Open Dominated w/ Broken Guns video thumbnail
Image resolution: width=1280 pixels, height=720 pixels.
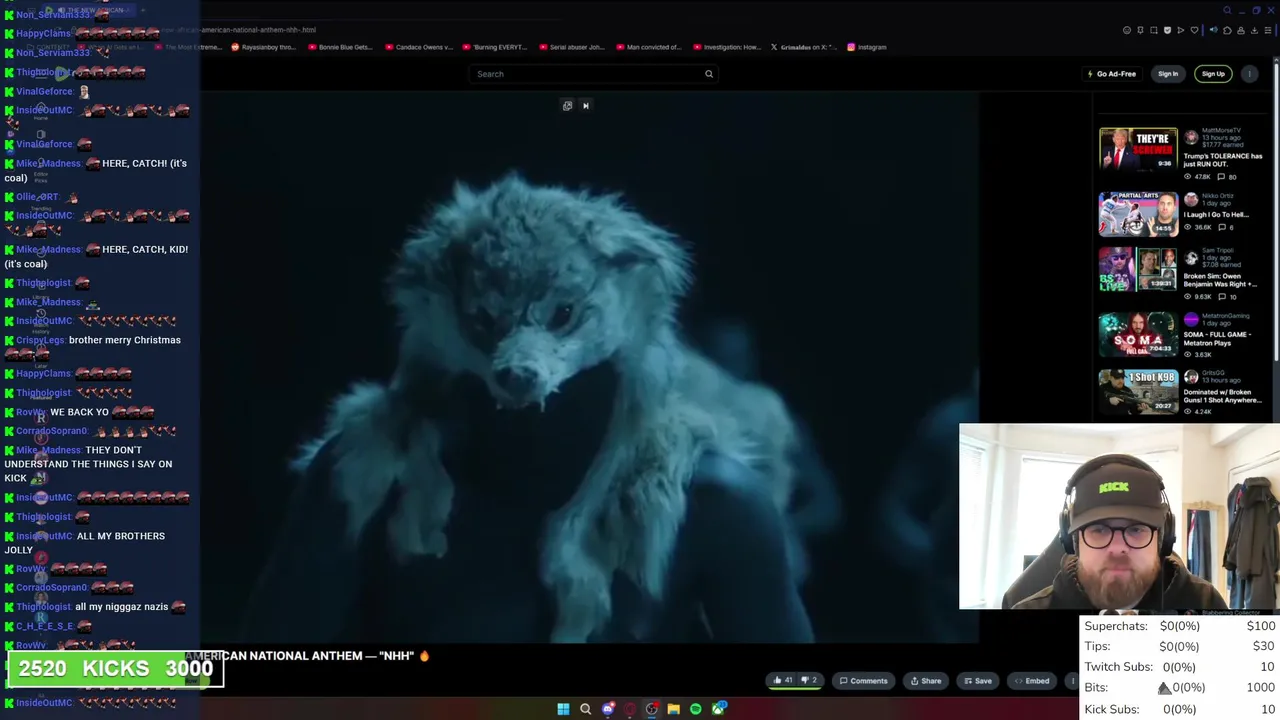coord(1138,392)
